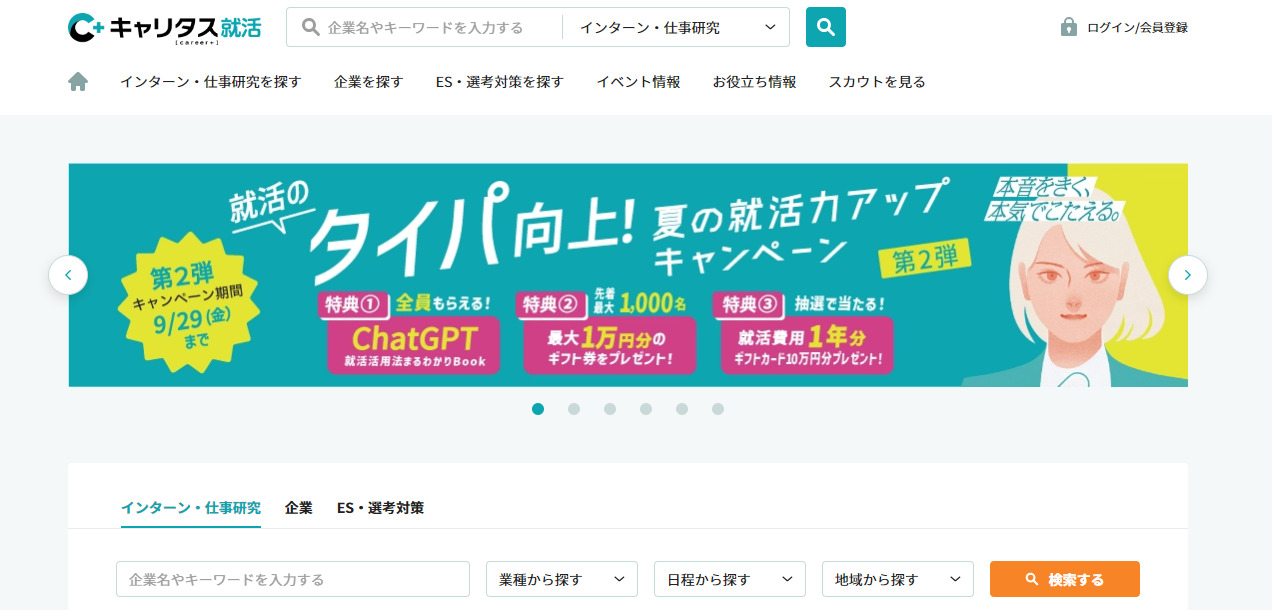Select the fourth carousel dot
The width and height of the screenshot is (1272, 610).
pos(646,409)
